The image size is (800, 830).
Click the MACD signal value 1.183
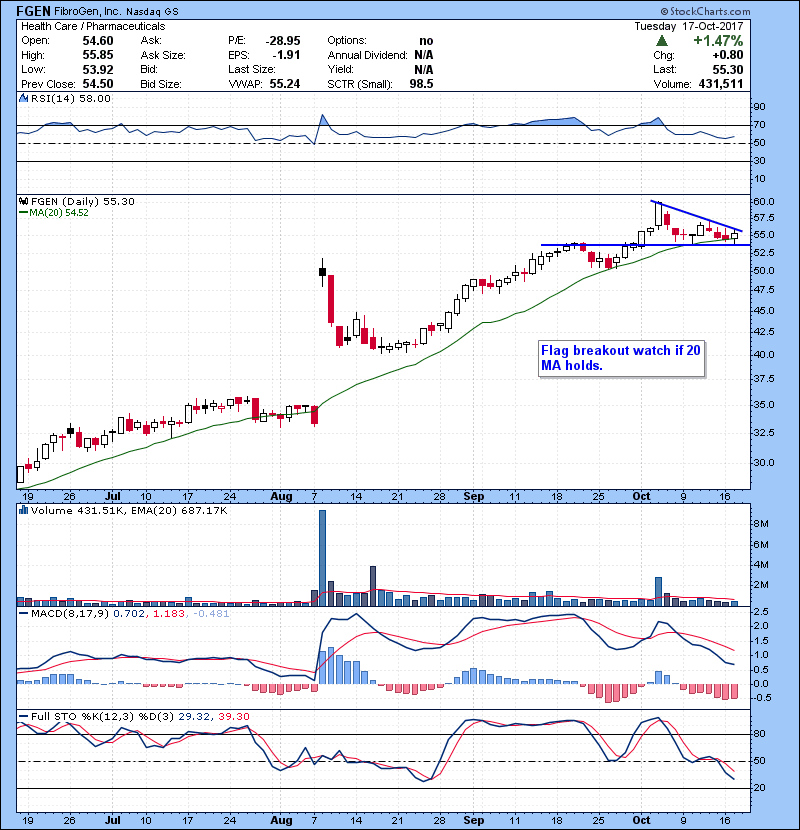click(168, 614)
